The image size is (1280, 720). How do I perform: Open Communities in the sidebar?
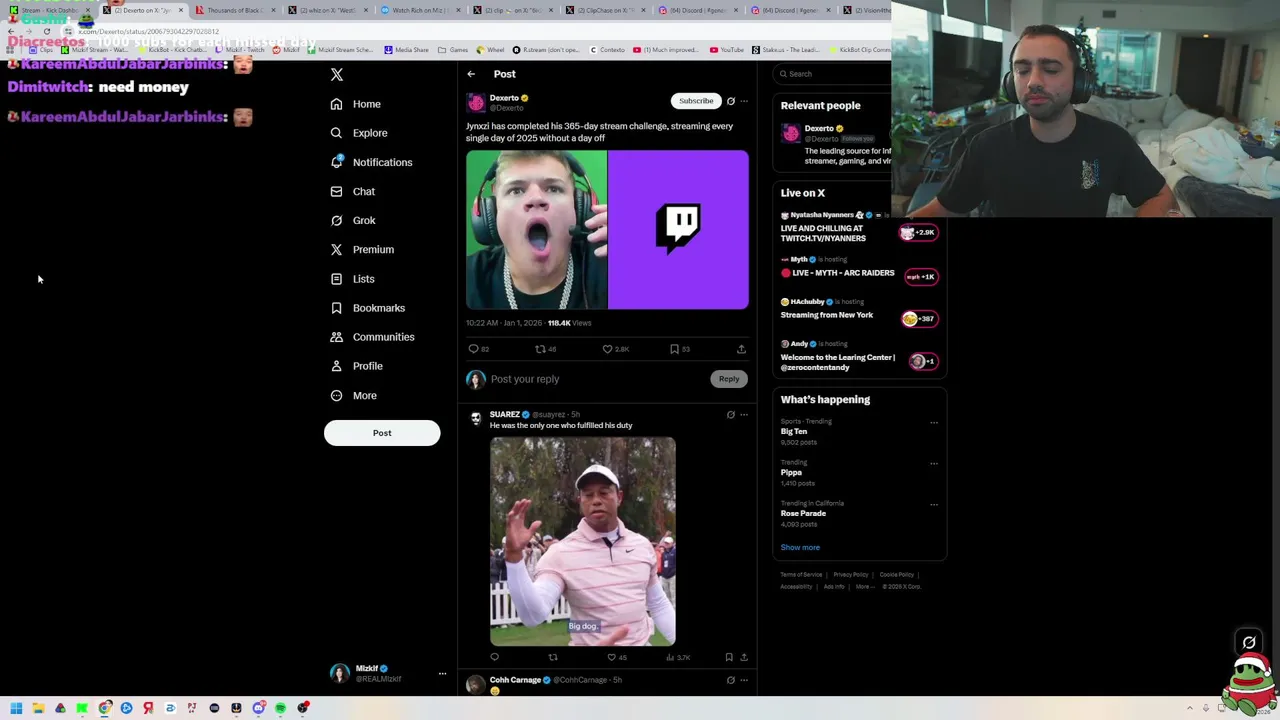point(372,337)
